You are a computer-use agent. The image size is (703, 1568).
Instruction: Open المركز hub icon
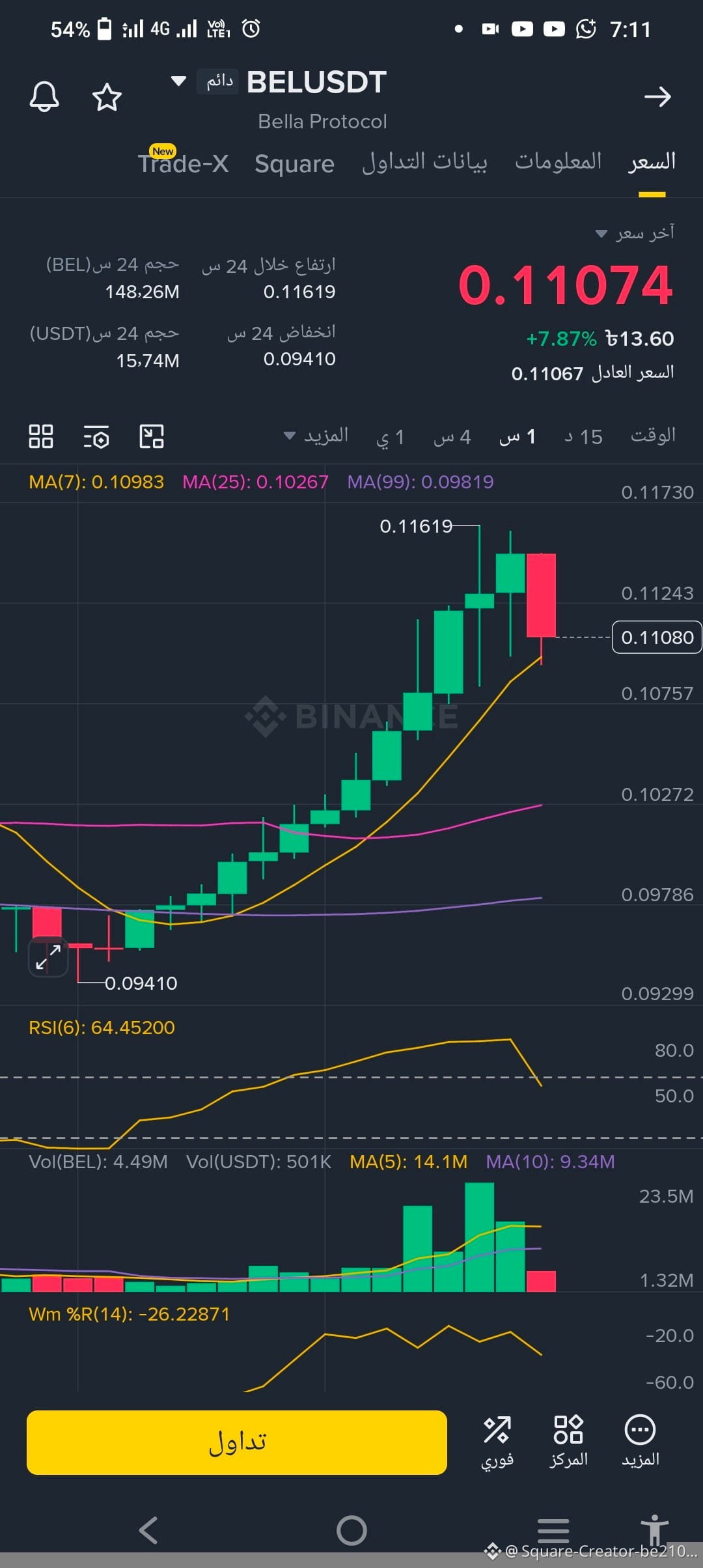point(568,1442)
